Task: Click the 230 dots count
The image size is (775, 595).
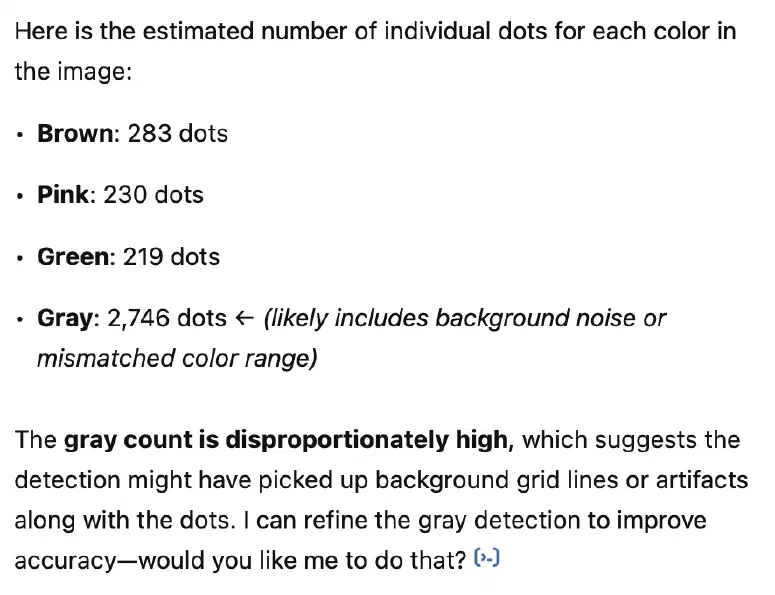Action: click(x=154, y=194)
